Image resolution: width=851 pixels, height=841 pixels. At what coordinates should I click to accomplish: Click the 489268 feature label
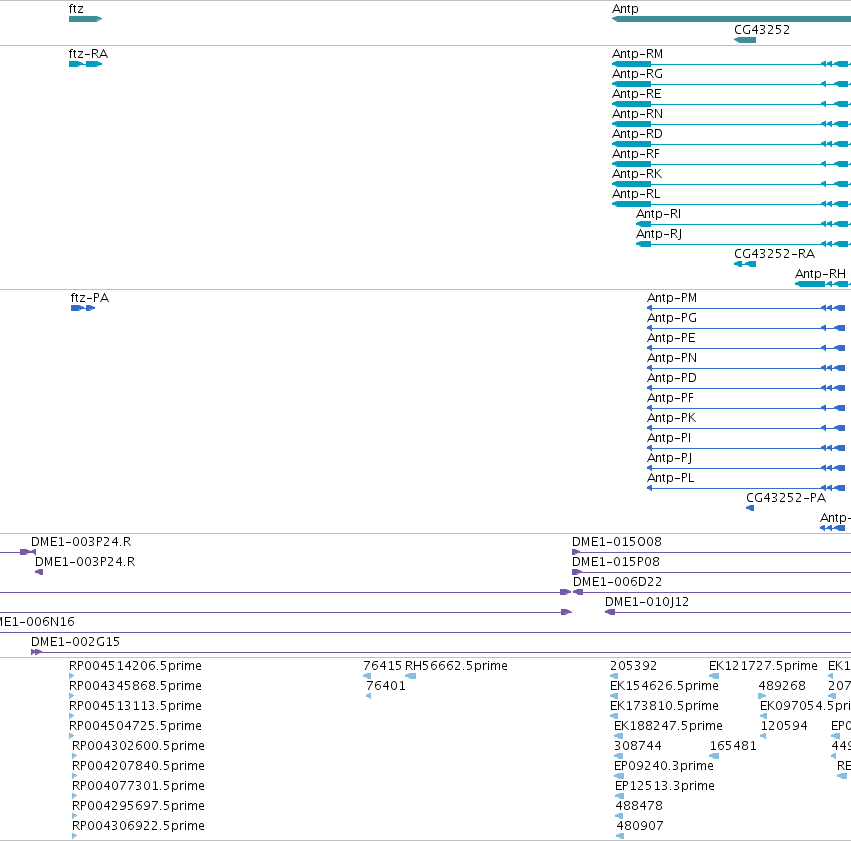pyautogui.click(x=782, y=686)
